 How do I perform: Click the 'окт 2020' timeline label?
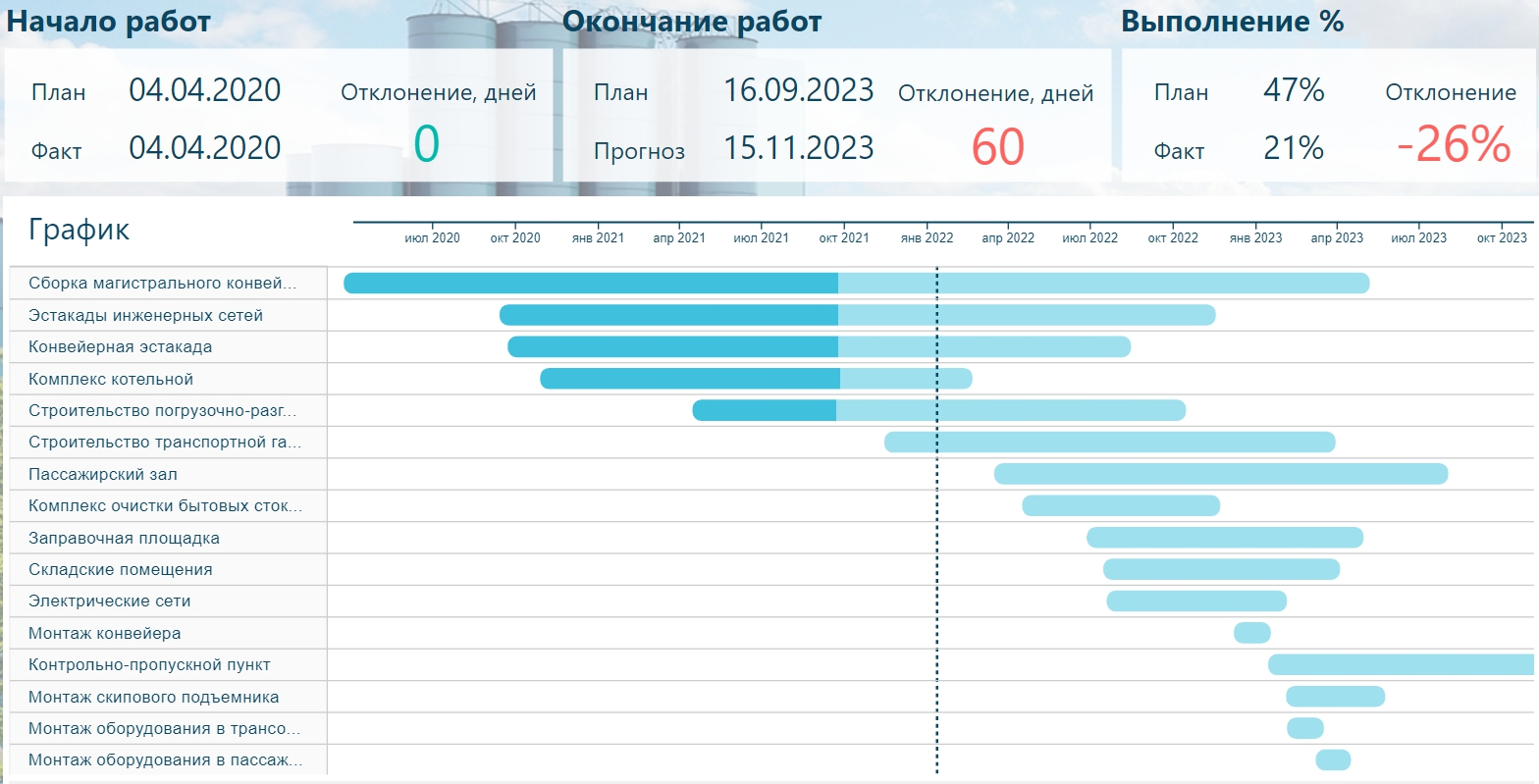(514, 238)
